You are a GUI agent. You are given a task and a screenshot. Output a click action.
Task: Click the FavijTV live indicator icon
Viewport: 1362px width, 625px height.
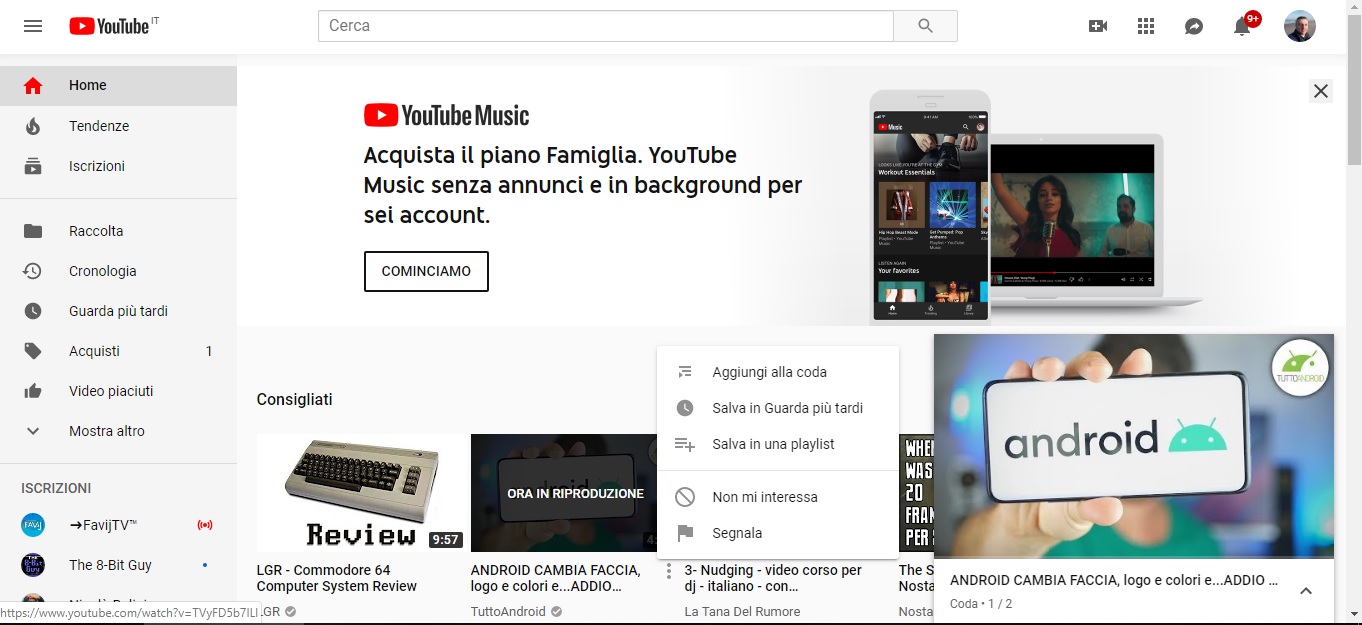[x=205, y=525]
